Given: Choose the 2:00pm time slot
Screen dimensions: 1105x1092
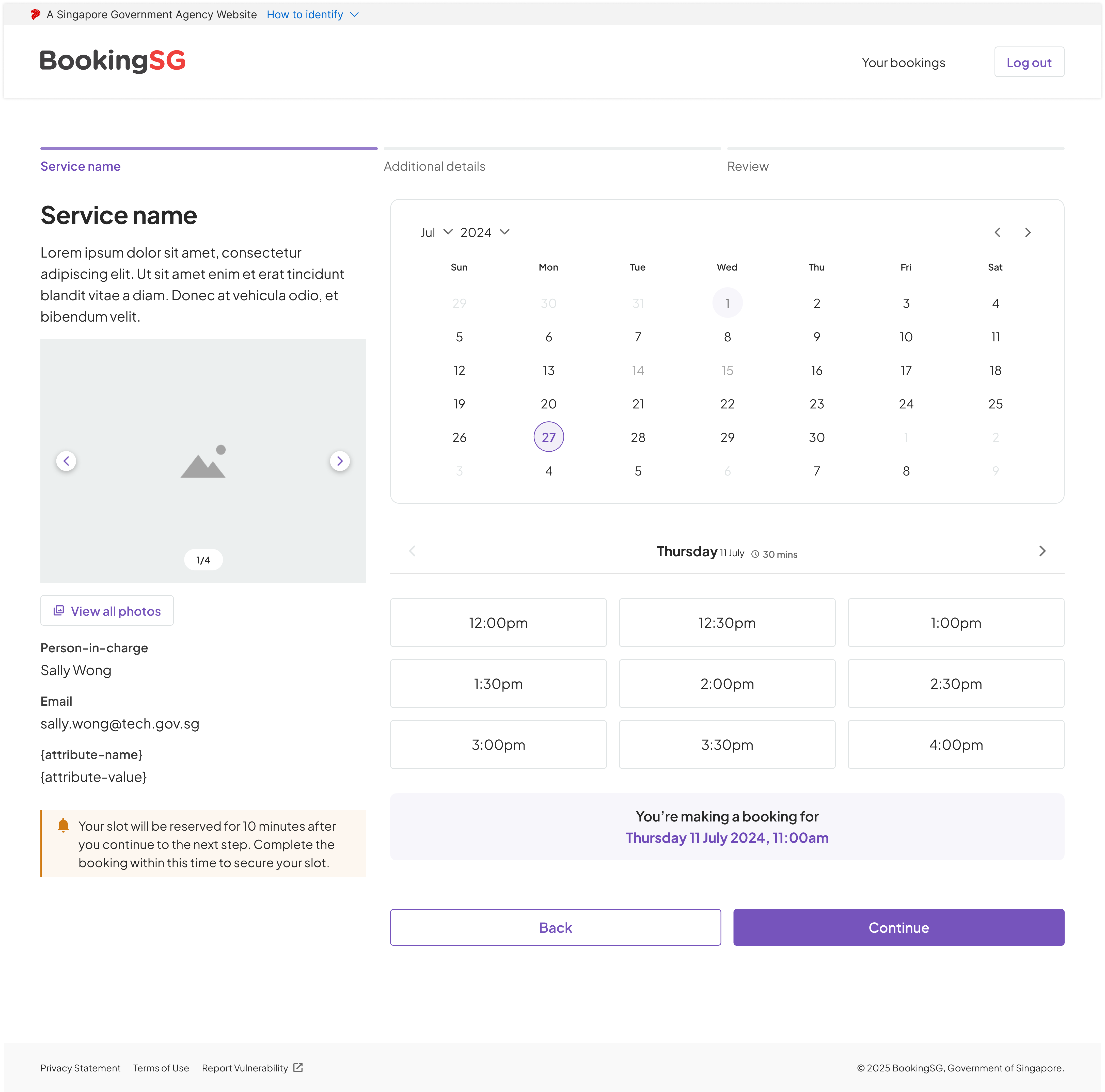Looking at the screenshot, I should pyautogui.click(x=727, y=684).
